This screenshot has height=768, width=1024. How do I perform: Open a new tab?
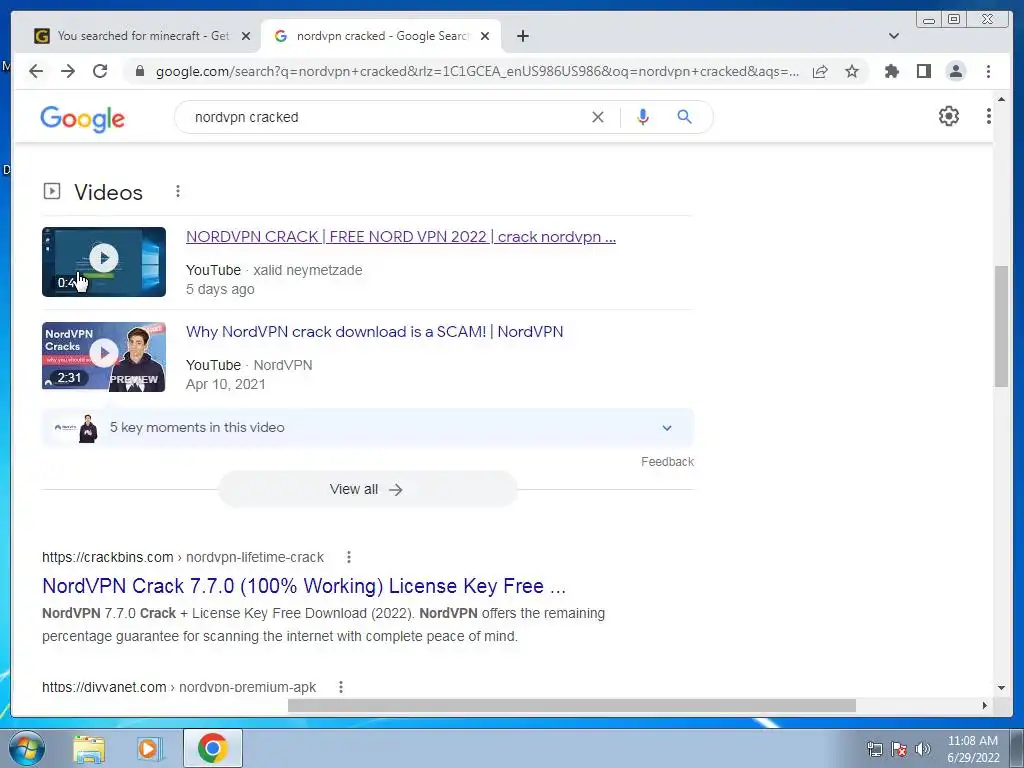522,36
